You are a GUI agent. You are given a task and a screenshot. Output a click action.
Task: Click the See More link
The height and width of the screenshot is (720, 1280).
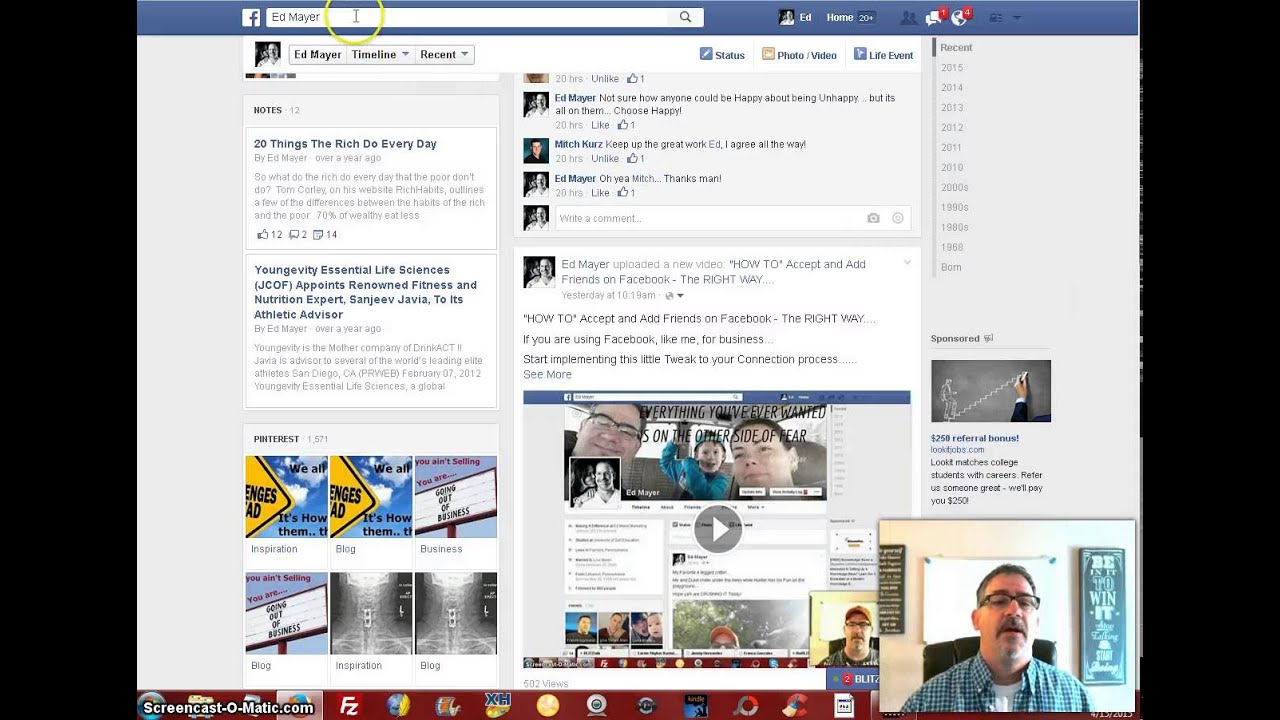547,375
